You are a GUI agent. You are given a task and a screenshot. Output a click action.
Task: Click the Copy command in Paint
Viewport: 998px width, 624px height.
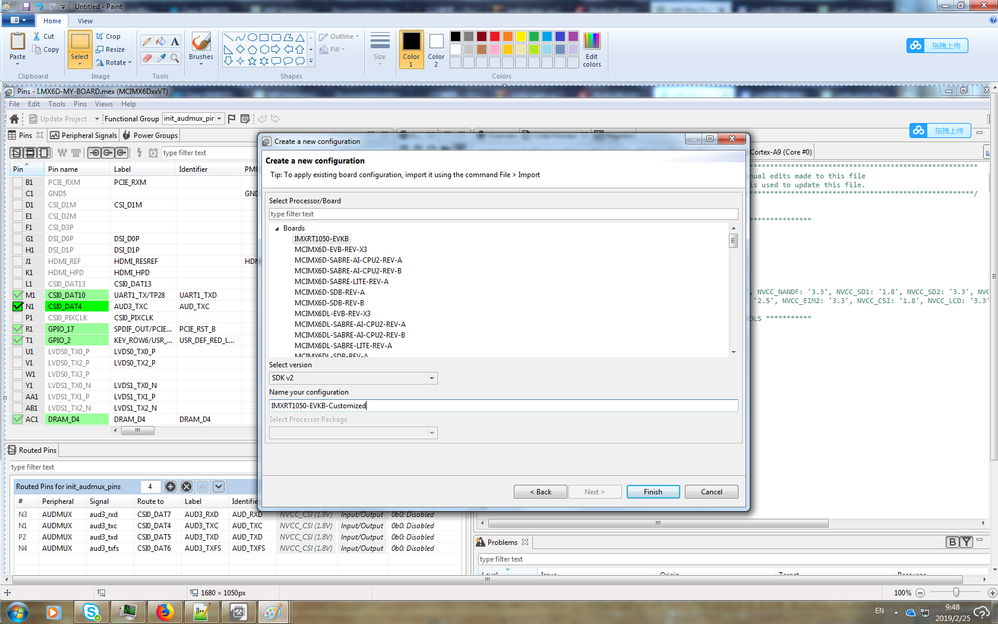pyautogui.click(x=45, y=50)
